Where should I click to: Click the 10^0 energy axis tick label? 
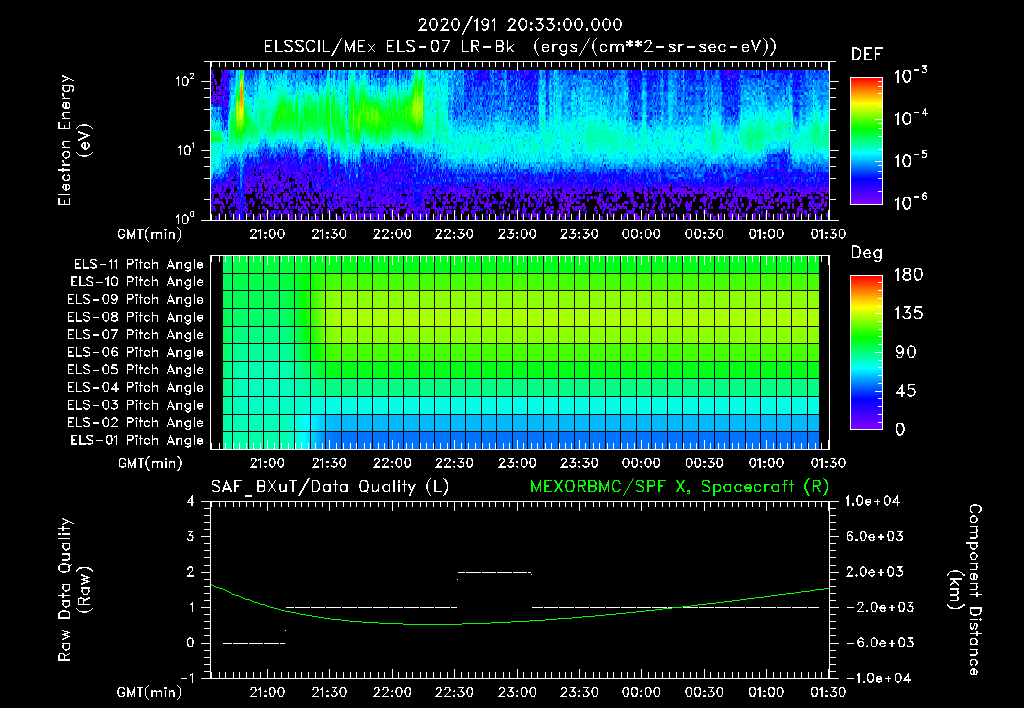click(x=185, y=217)
